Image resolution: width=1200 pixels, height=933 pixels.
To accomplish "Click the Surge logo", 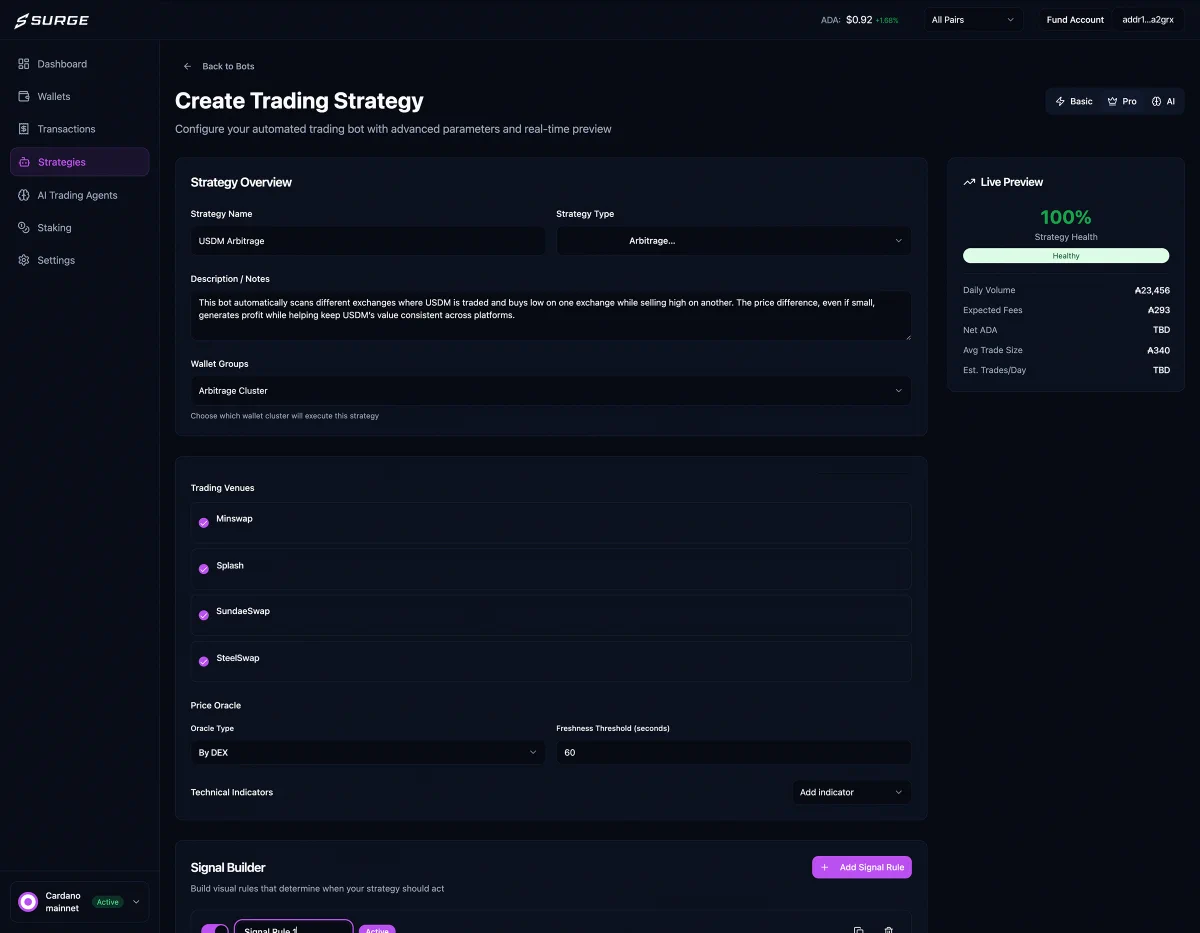I will (51, 20).
